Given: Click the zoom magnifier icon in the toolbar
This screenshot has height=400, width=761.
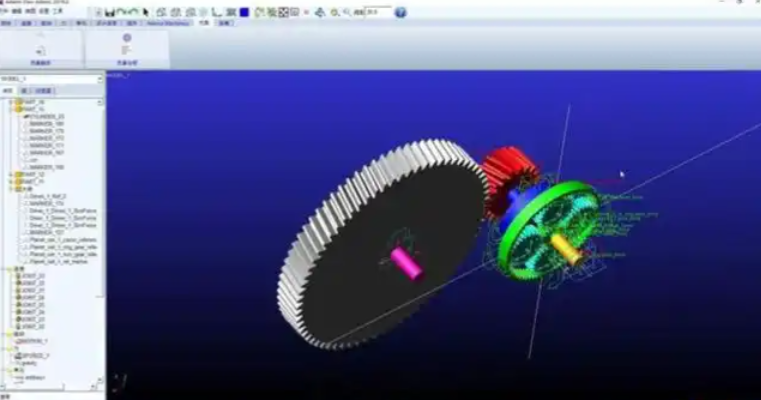Looking at the screenshot, I should coord(344,12).
